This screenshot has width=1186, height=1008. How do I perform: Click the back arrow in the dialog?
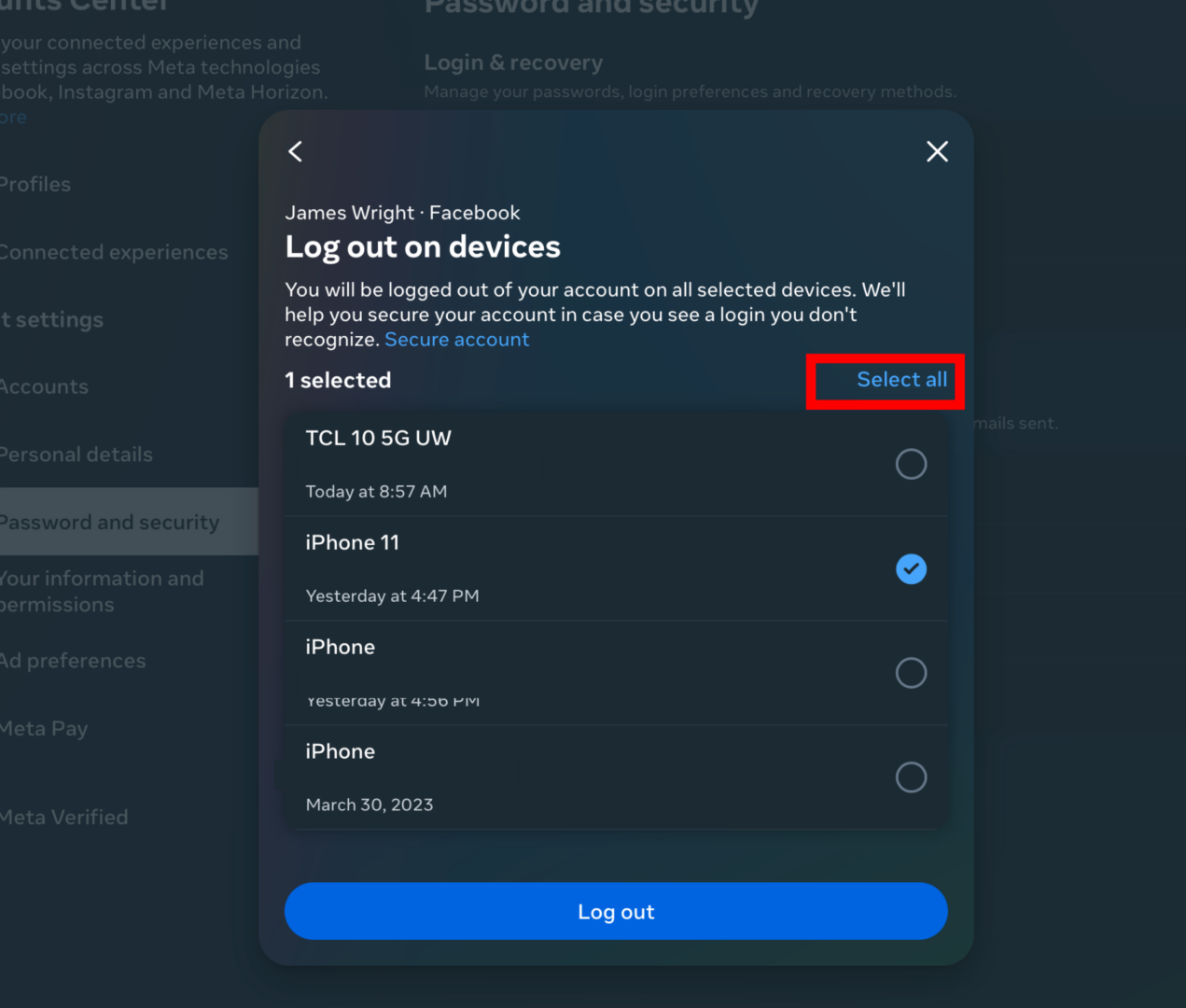pyautogui.click(x=295, y=151)
